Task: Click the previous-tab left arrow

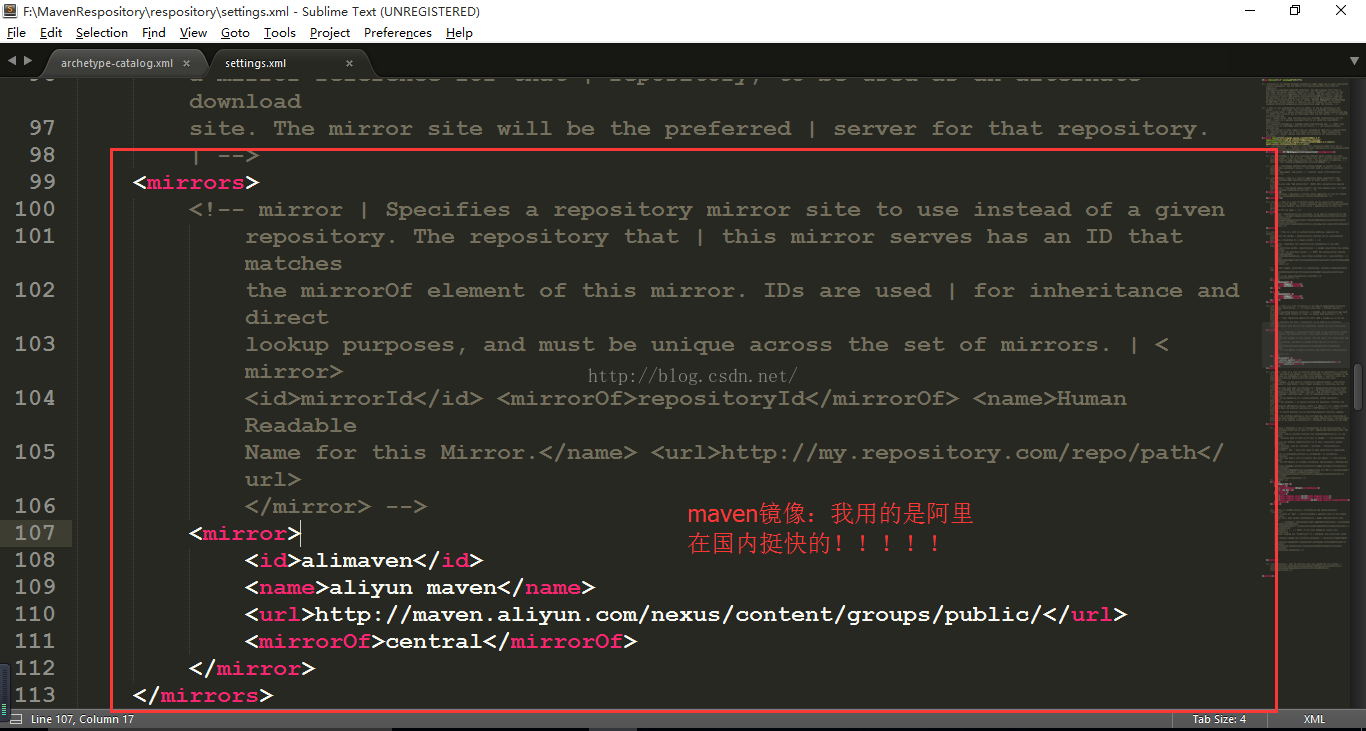Action: [12, 61]
